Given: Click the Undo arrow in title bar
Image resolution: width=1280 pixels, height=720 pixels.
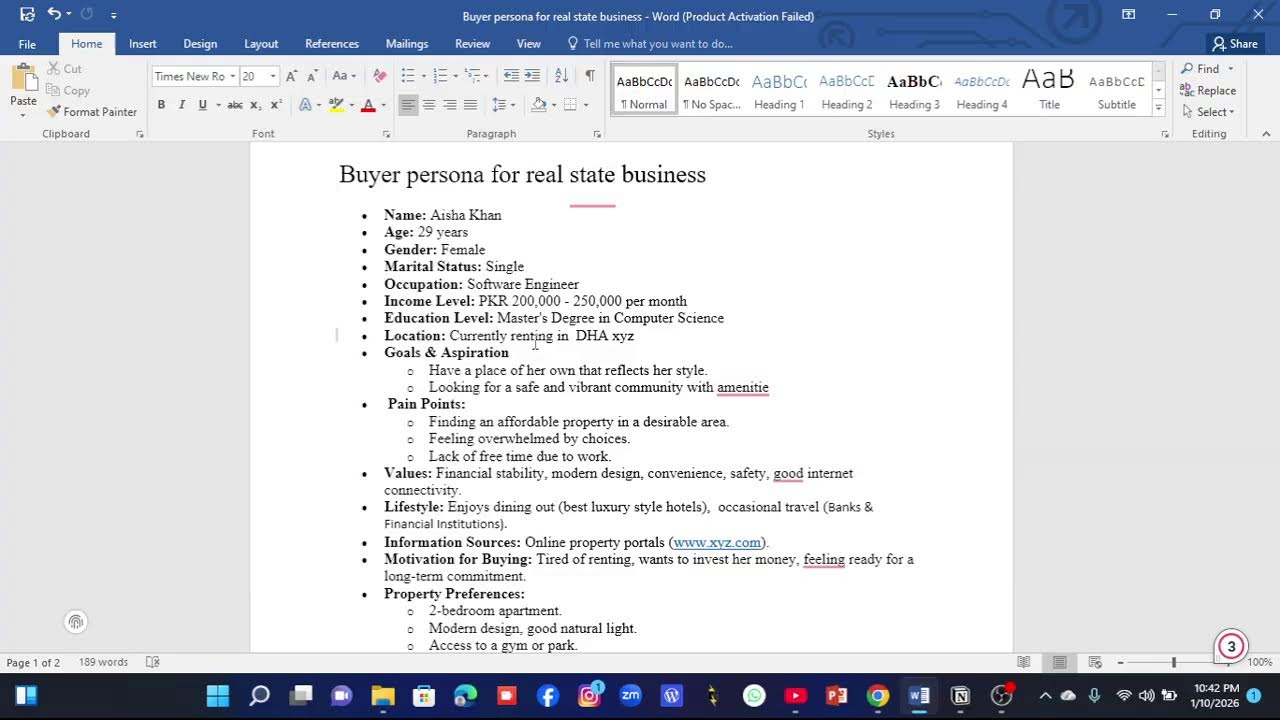Looking at the screenshot, I should point(54,15).
